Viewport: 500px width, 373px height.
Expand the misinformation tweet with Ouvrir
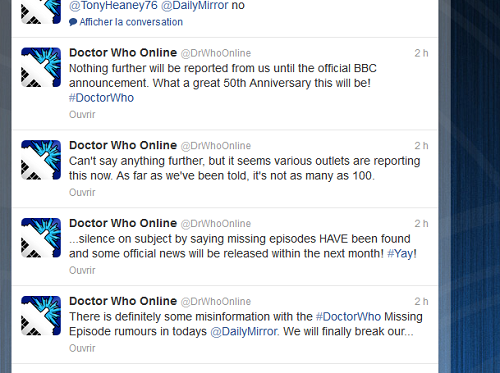(x=82, y=348)
